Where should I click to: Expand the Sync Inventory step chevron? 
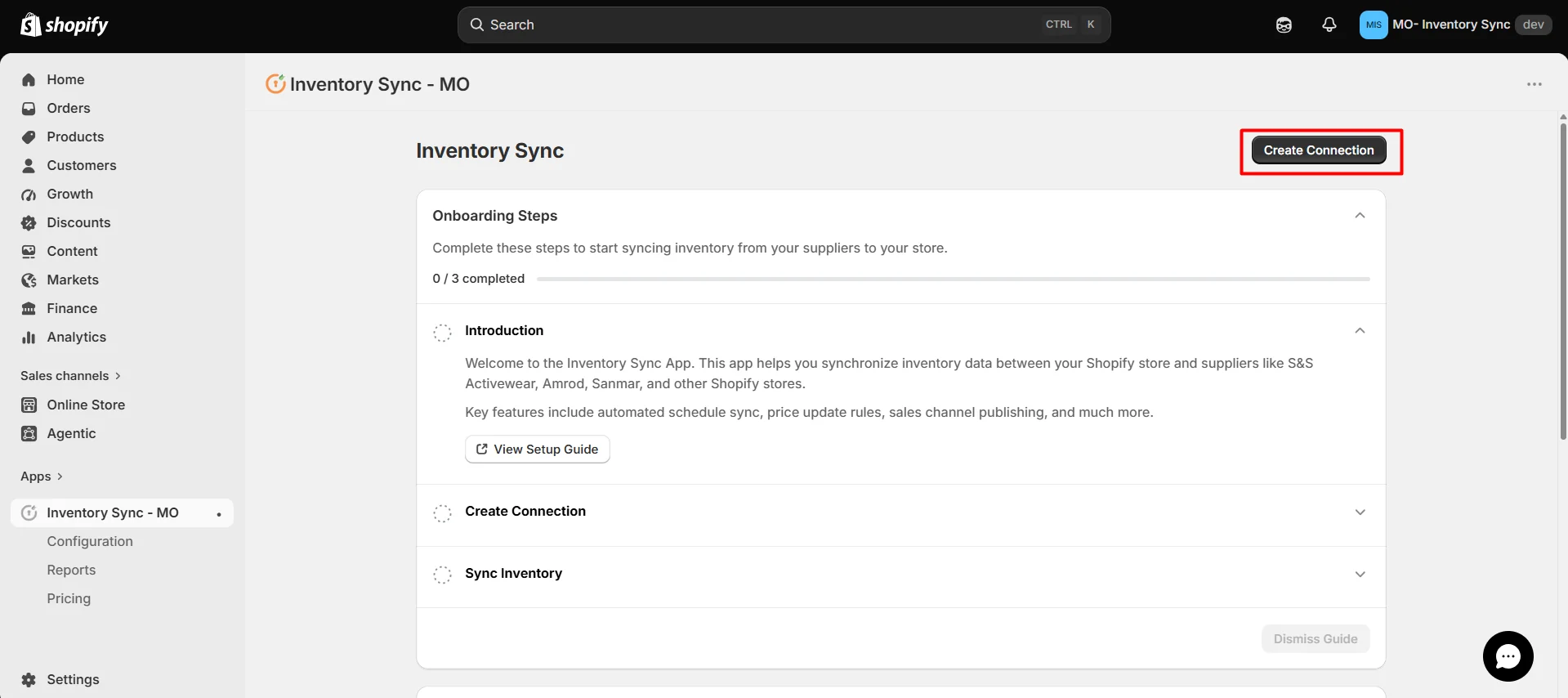pyautogui.click(x=1360, y=575)
